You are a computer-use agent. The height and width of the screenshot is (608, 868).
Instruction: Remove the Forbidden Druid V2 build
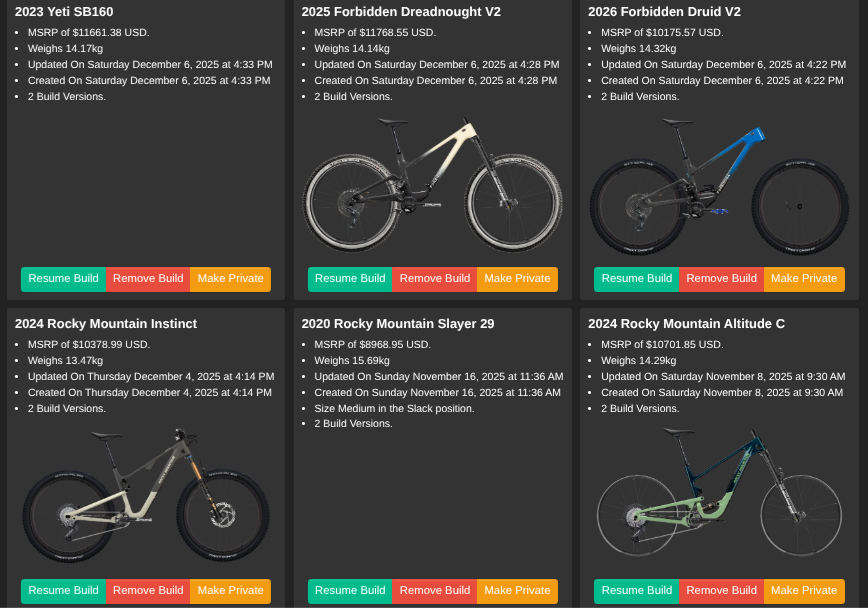coord(721,279)
